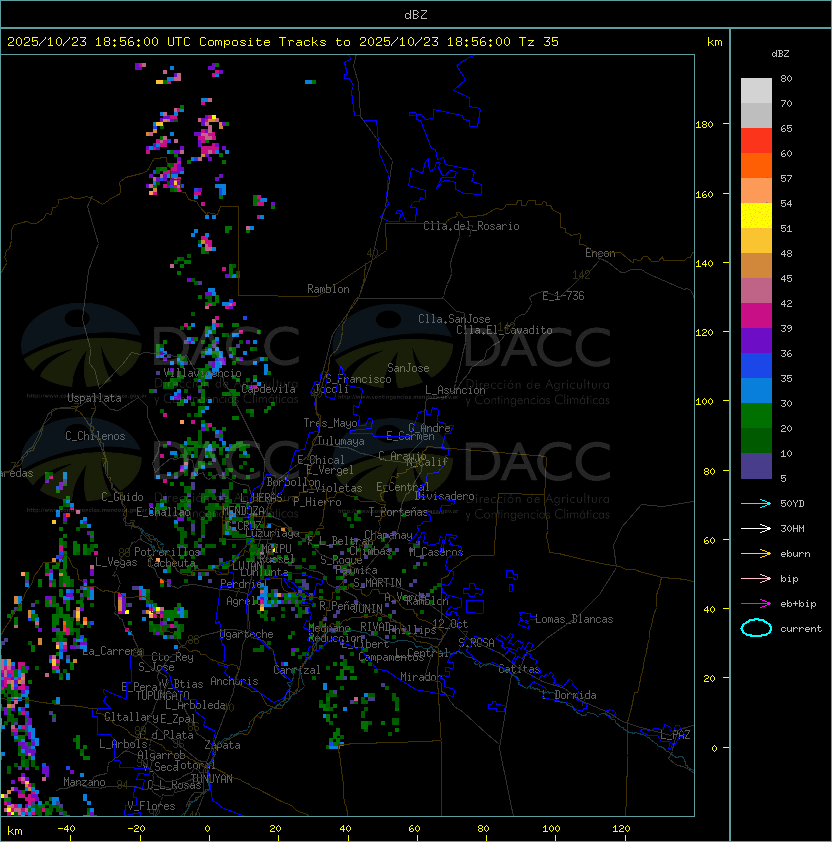The image size is (832, 842).
Task: Click the 'Tulumaya' map label
Action: [x=341, y=441]
